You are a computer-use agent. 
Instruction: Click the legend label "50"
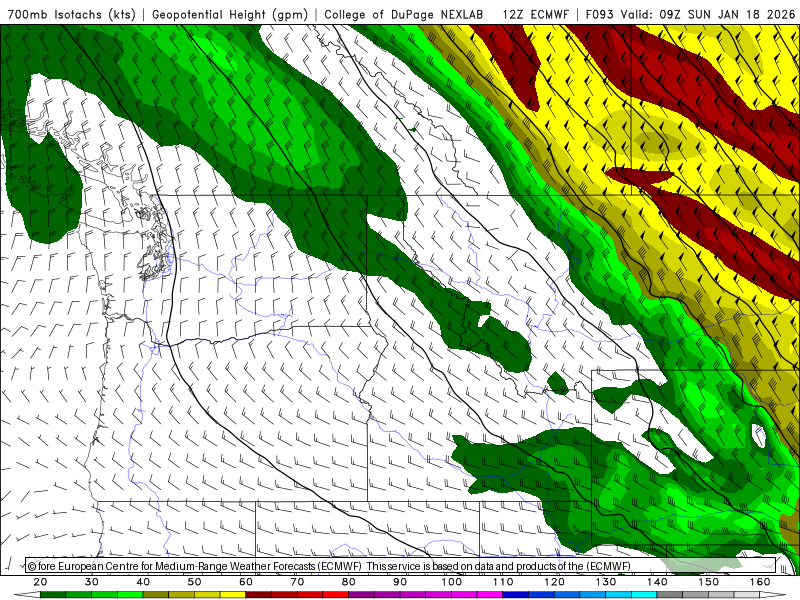(194, 582)
